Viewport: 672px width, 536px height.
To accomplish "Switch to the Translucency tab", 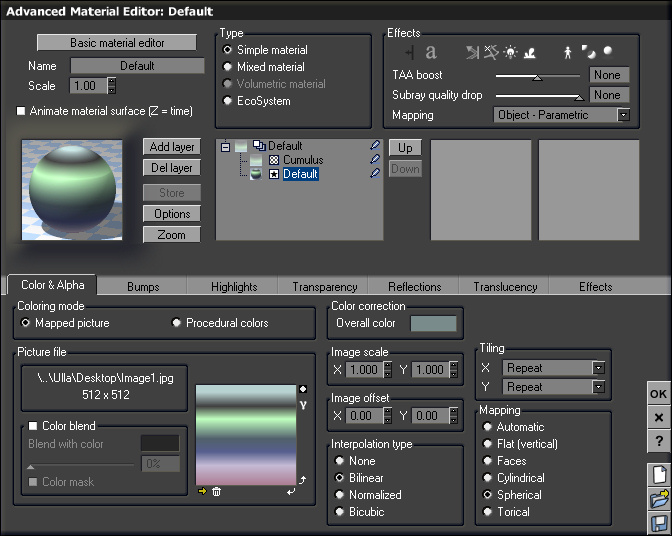I will click(x=505, y=287).
